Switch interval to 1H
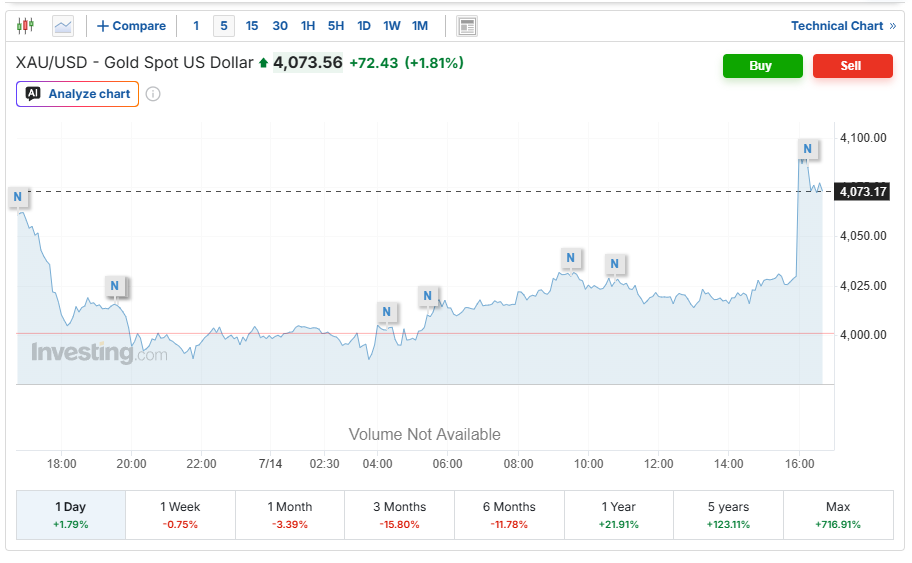 pyautogui.click(x=308, y=26)
